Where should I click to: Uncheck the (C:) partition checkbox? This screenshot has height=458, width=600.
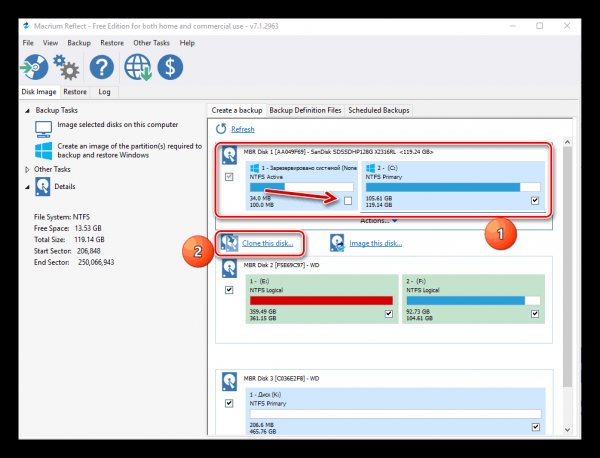click(535, 200)
